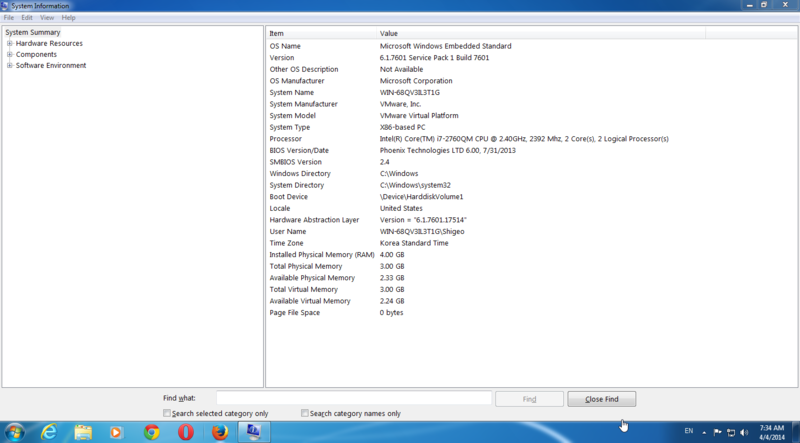This screenshot has height=443, width=800.
Task: Click the Intel Core i7-2760QM processor value
Action: point(524,139)
